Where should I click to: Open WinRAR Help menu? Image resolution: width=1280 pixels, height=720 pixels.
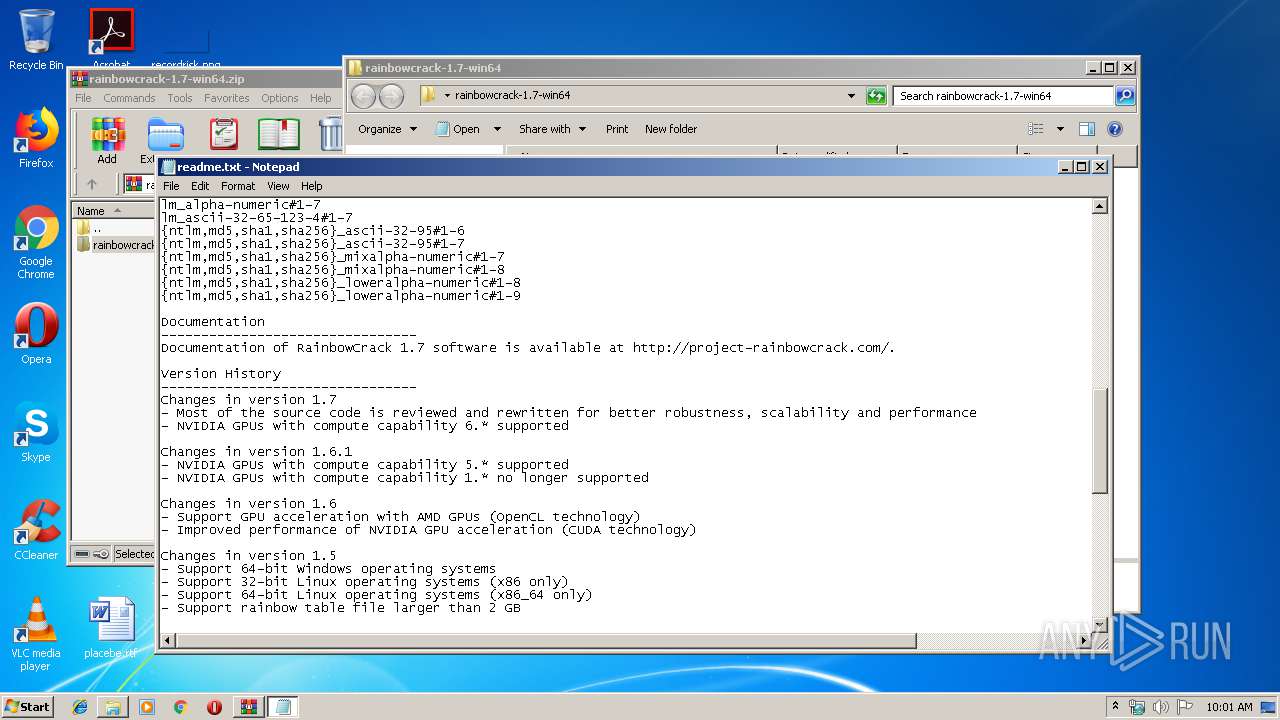(320, 98)
